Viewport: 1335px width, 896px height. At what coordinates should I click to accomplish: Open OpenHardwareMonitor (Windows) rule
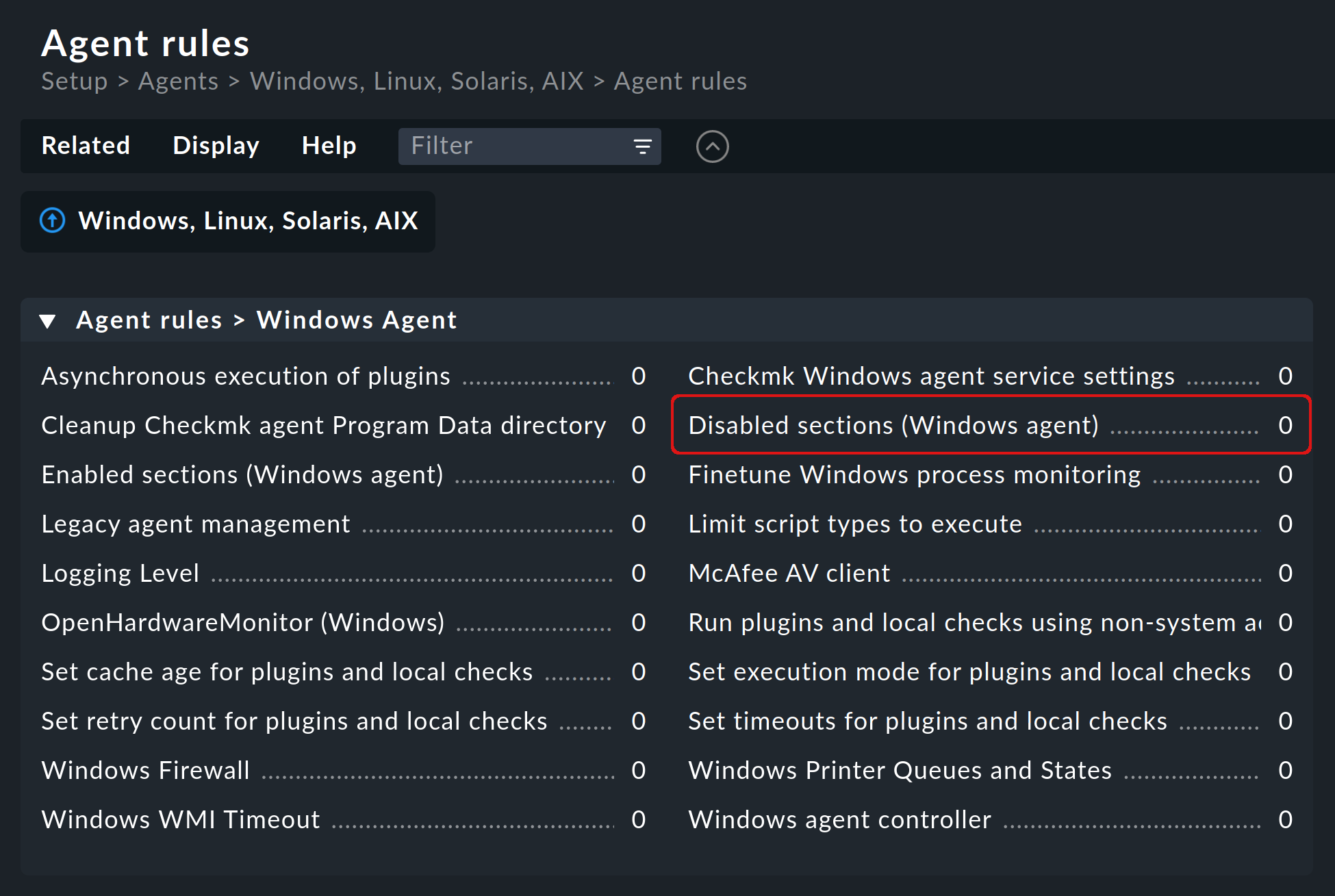243,623
